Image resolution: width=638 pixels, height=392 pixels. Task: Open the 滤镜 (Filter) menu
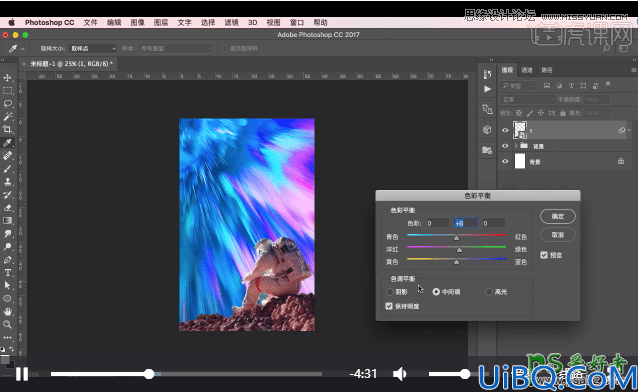click(232, 22)
